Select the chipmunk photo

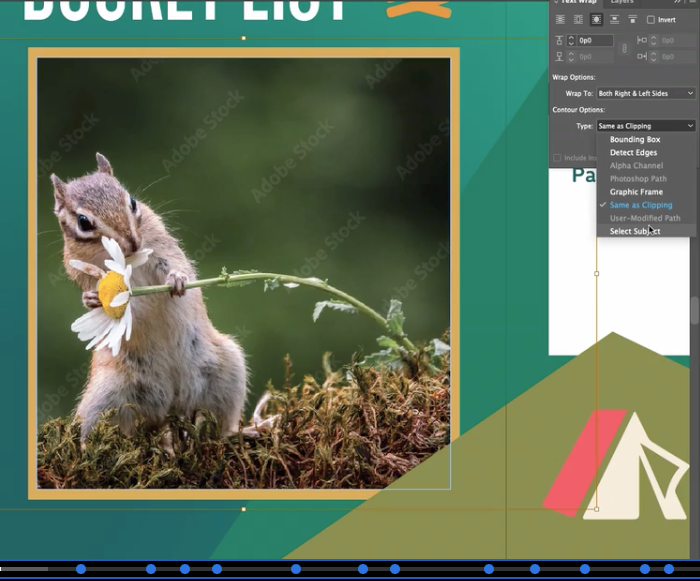pos(243,273)
